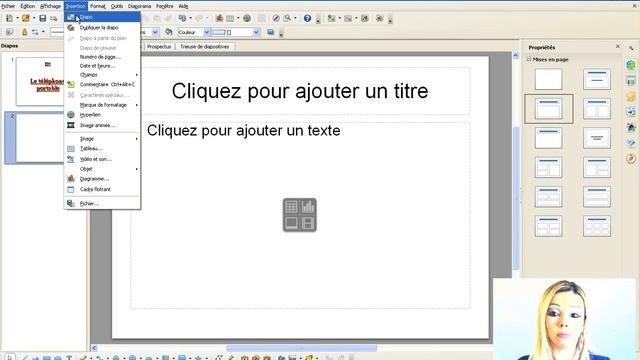This screenshot has height=360, width=640.
Task: Save the presentation with the floppy icon
Action: (x=42, y=18)
